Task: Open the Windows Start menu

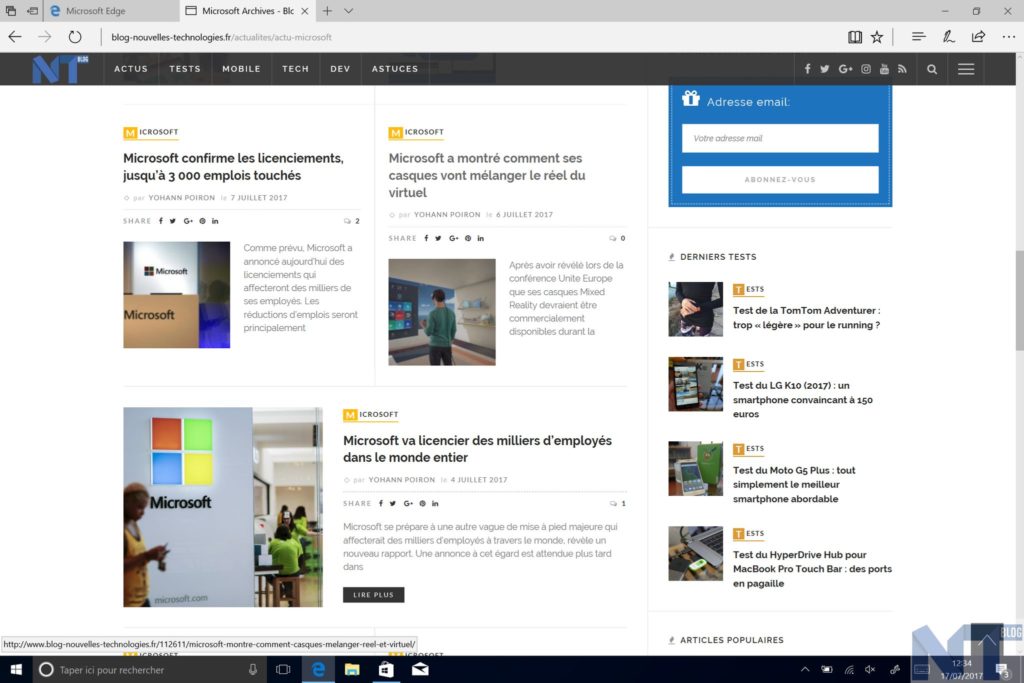Action: pyautogui.click(x=16, y=669)
